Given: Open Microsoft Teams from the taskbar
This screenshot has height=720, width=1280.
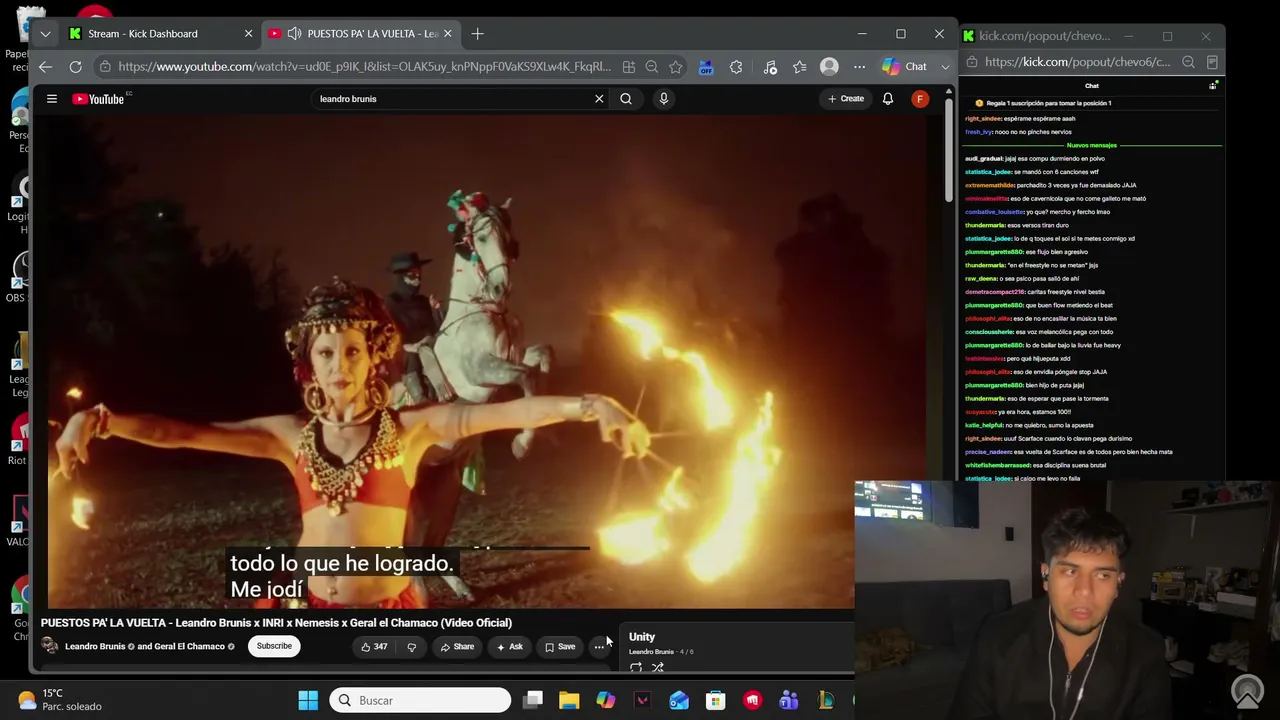Looking at the screenshot, I should coord(789,701).
